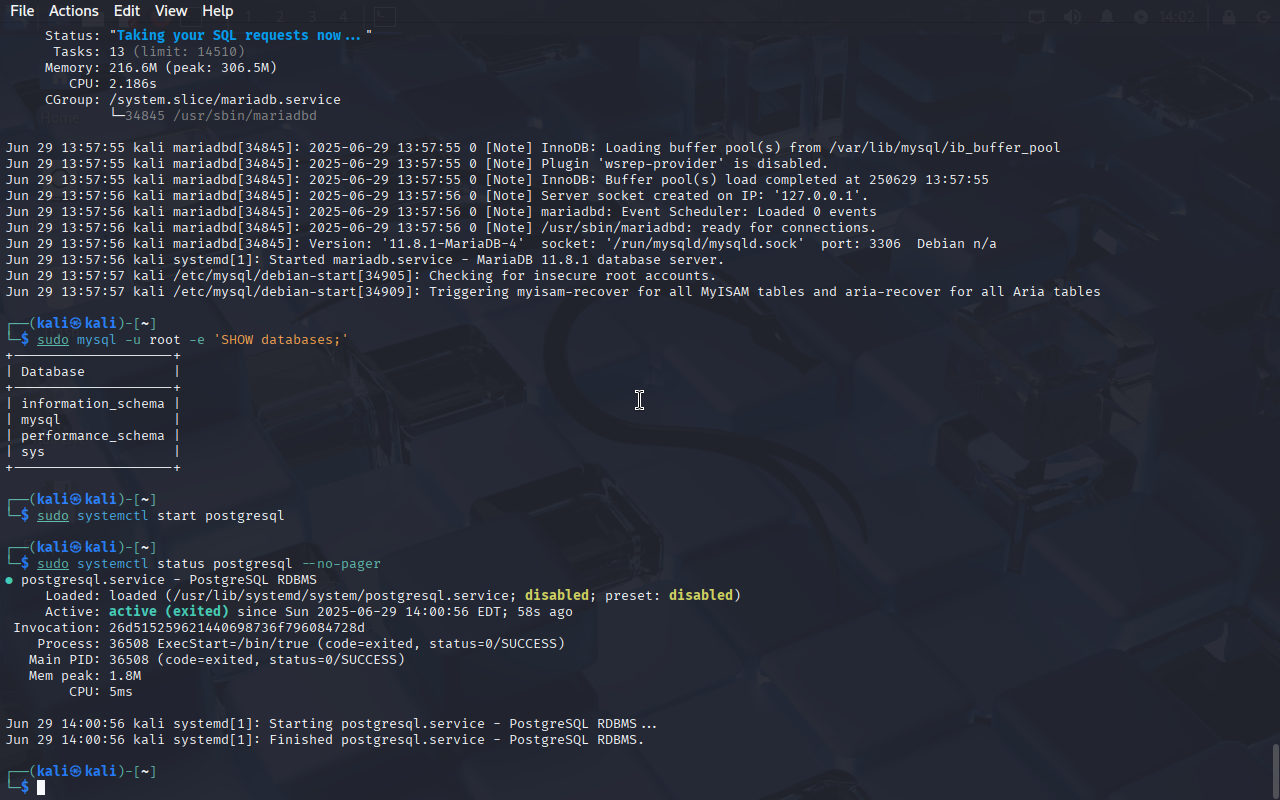
Task: Click 'Finished postgresql.service' log line
Action: [326, 739]
